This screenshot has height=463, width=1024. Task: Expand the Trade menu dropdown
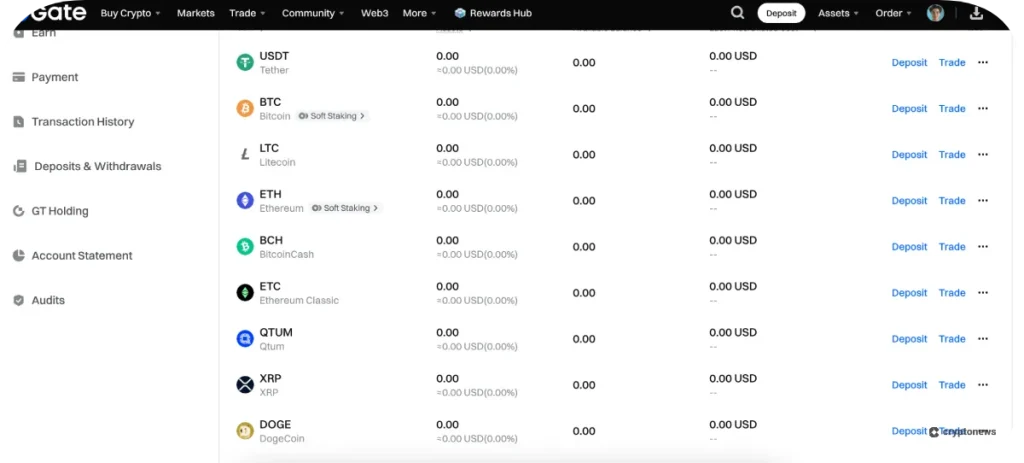(x=248, y=13)
